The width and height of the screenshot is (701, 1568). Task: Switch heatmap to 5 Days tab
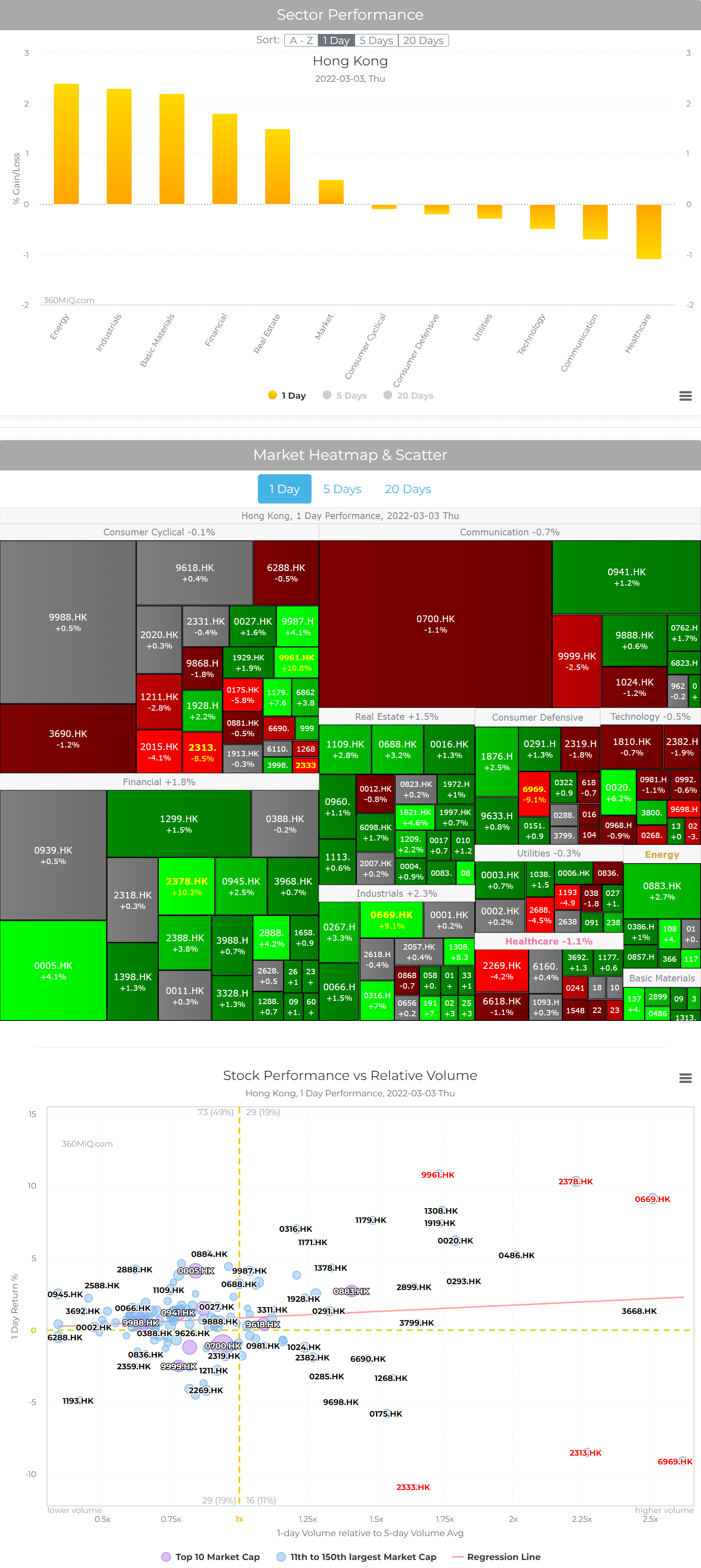tap(342, 489)
